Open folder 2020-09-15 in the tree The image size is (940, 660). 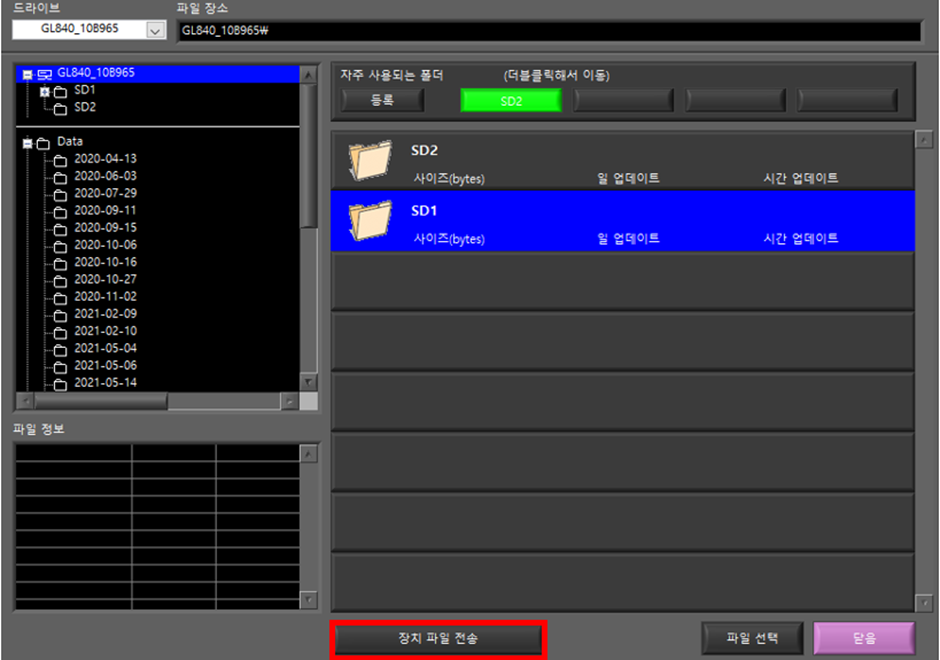point(105,228)
